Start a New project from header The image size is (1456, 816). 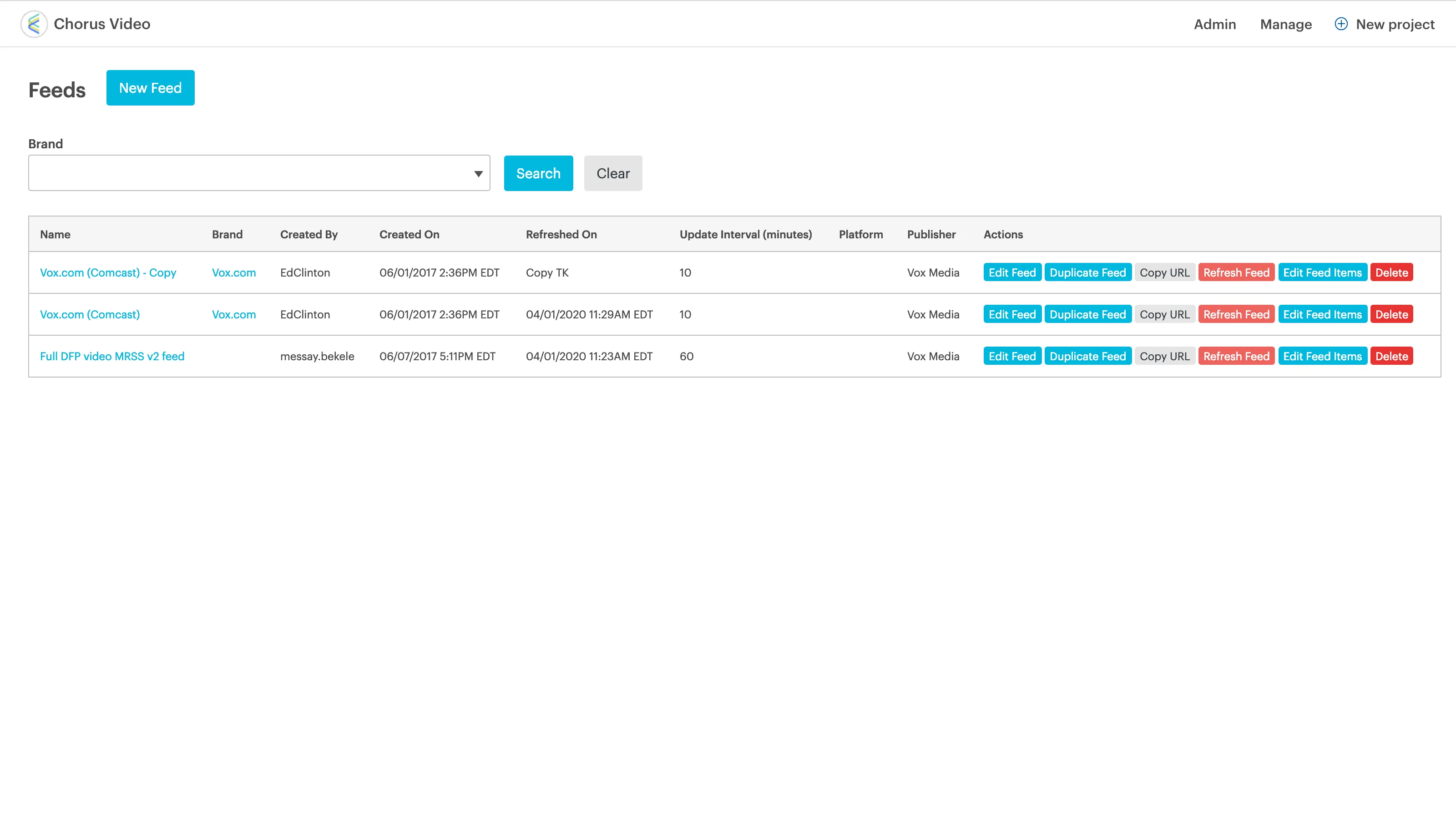[x=1395, y=24]
